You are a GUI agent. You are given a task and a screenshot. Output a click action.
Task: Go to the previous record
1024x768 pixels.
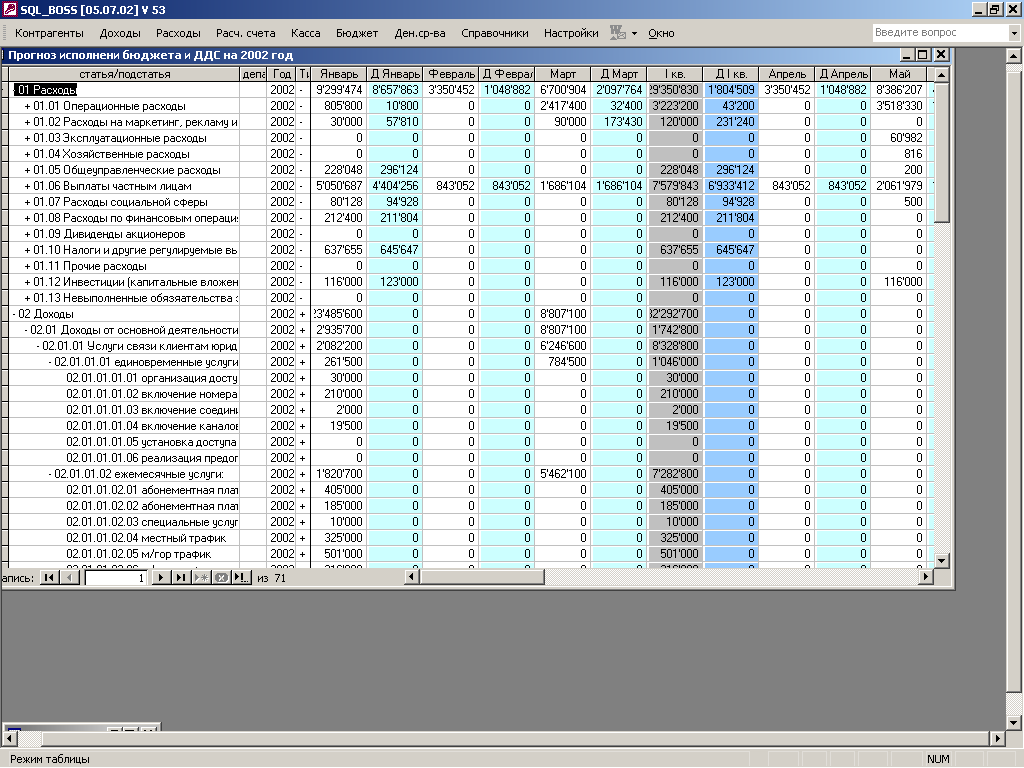[69, 578]
